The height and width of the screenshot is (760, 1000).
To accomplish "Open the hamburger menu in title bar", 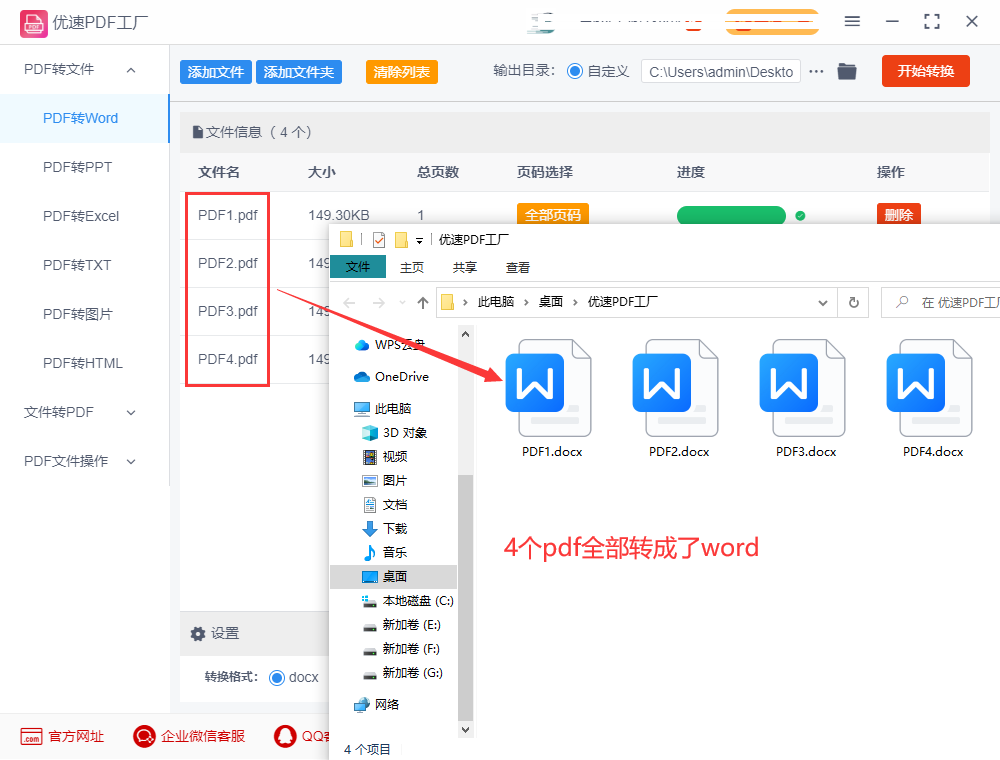I will tap(852, 22).
